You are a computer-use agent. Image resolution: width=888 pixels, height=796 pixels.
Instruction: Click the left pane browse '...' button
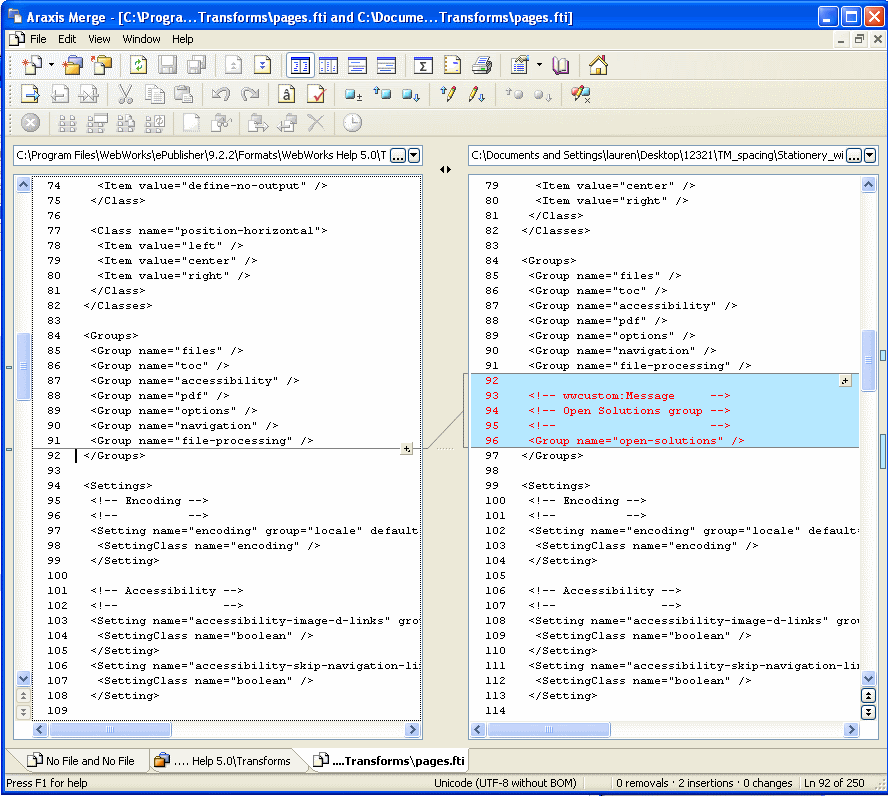(x=398, y=156)
